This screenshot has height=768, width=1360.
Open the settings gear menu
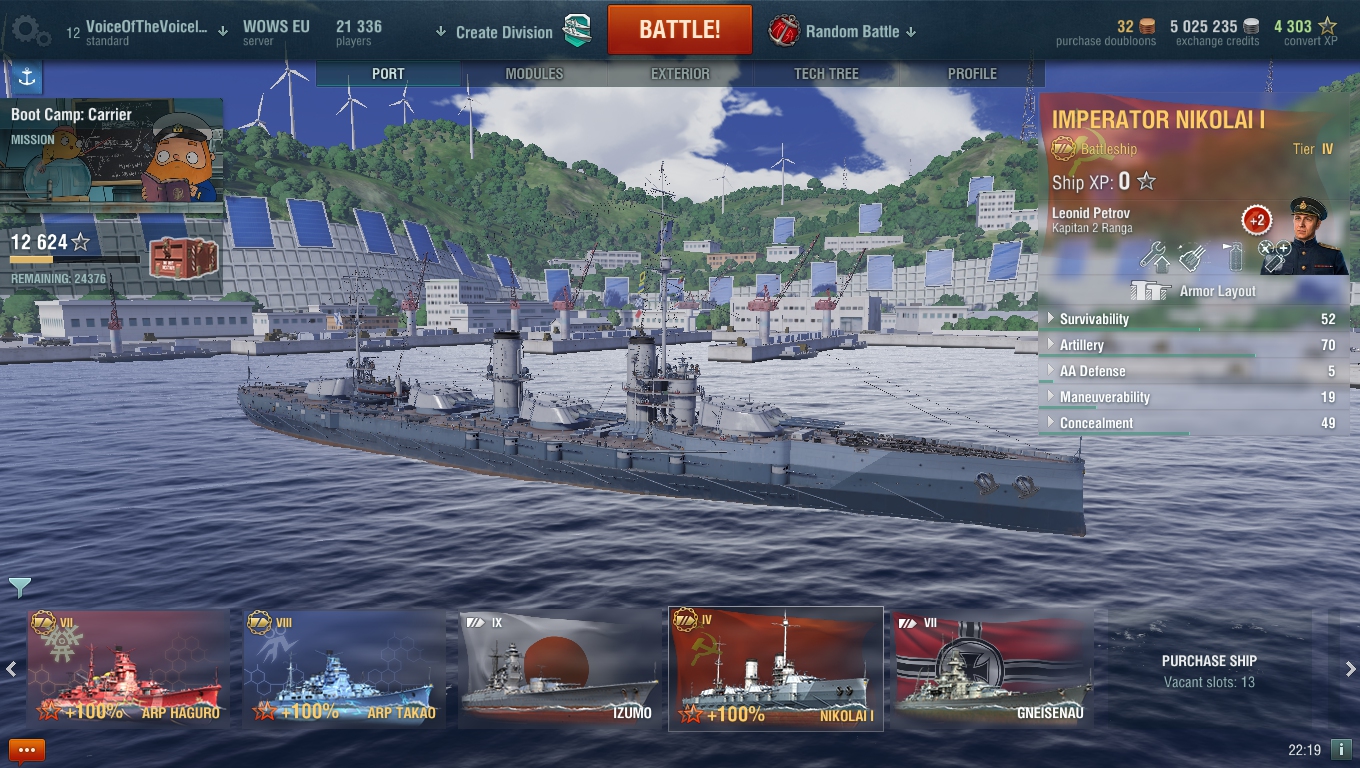point(30,32)
